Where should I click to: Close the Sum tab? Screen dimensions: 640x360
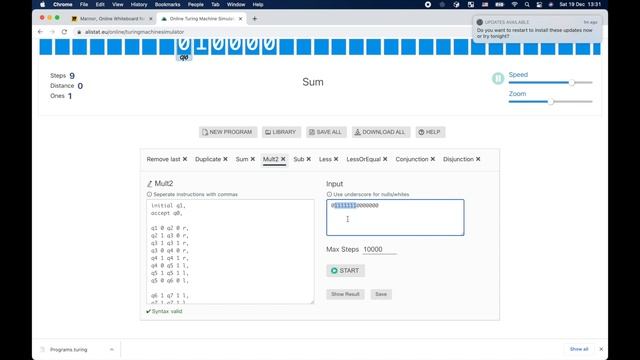click(x=253, y=159)
